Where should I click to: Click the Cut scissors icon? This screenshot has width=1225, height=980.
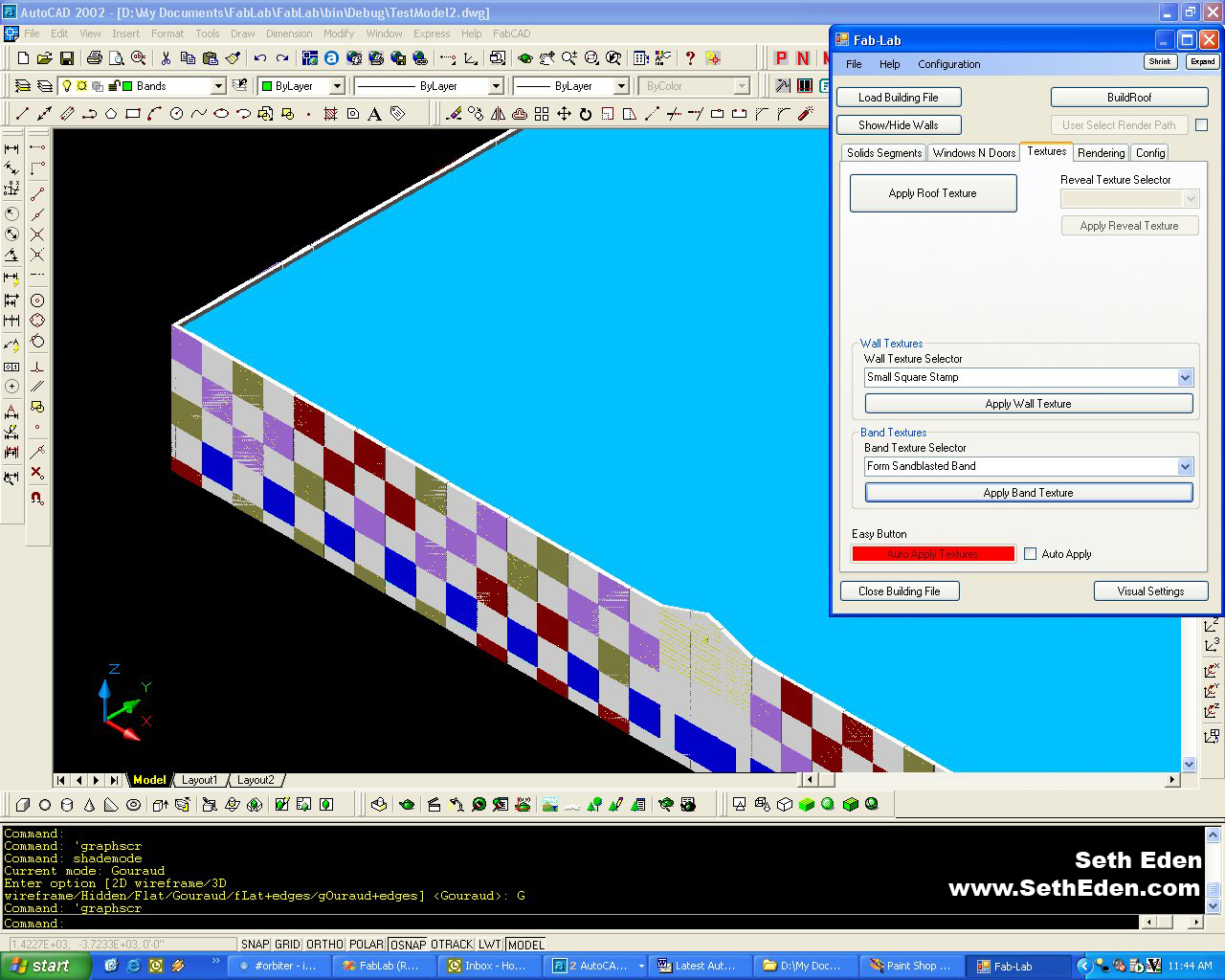(166, 58)
